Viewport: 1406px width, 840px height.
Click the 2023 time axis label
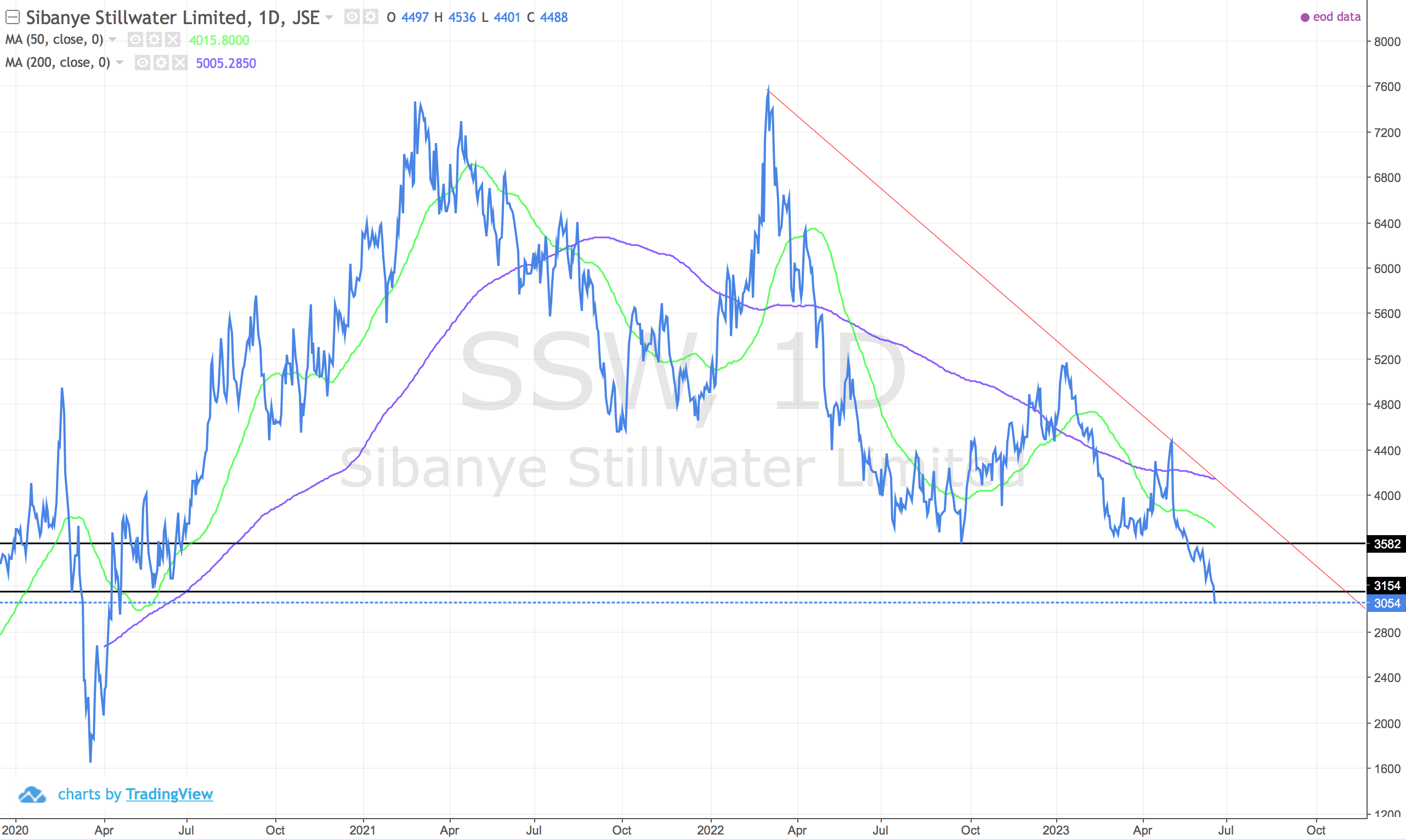coord(1056,830)
